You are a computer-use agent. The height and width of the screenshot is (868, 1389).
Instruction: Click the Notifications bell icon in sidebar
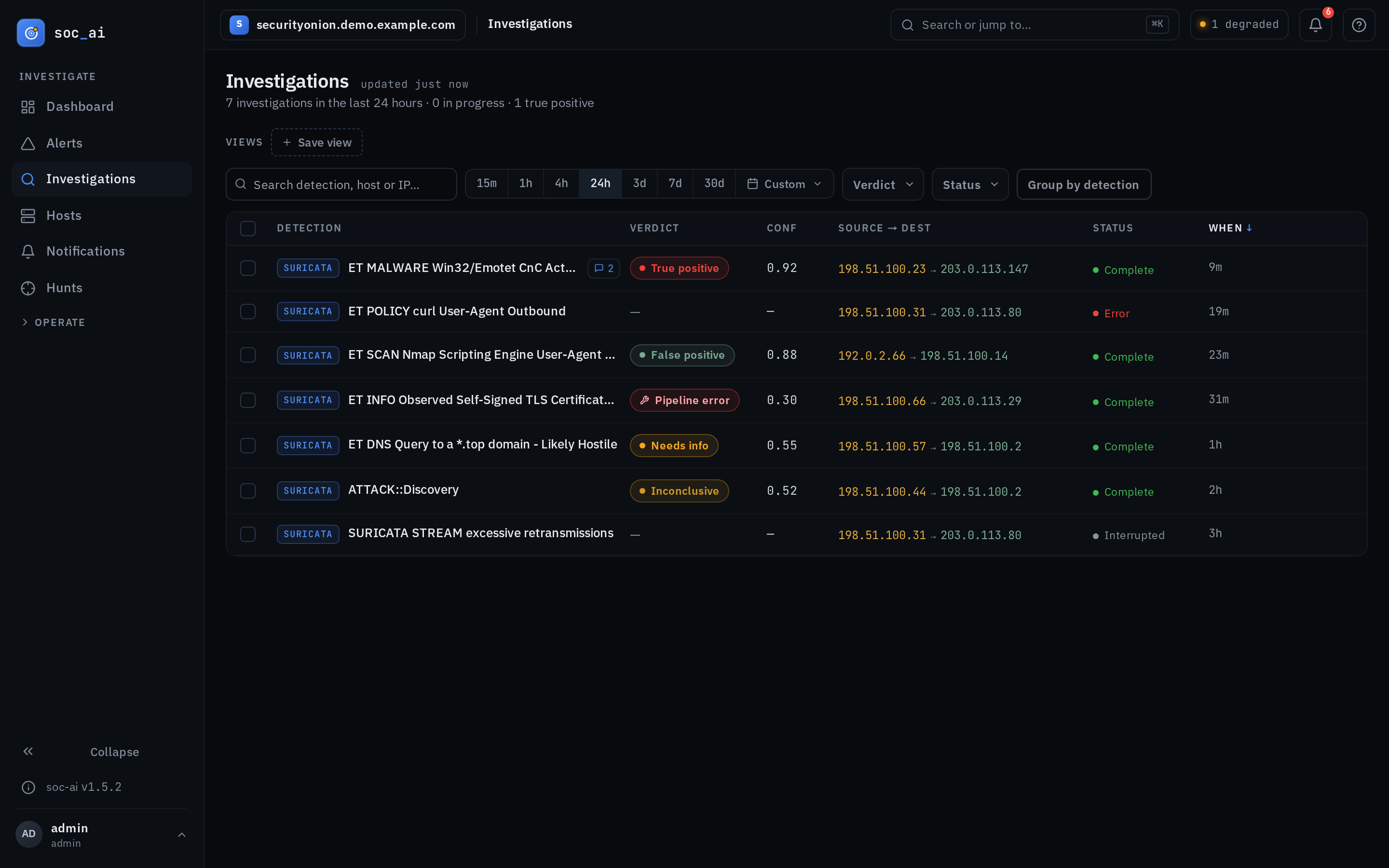click(x=28, y=251)
